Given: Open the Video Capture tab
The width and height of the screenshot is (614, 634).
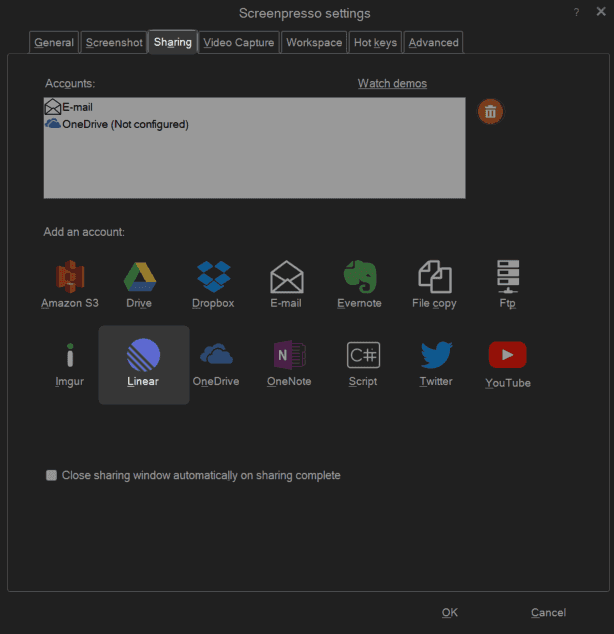Looking at the screenshot, I should coord(238,42).
